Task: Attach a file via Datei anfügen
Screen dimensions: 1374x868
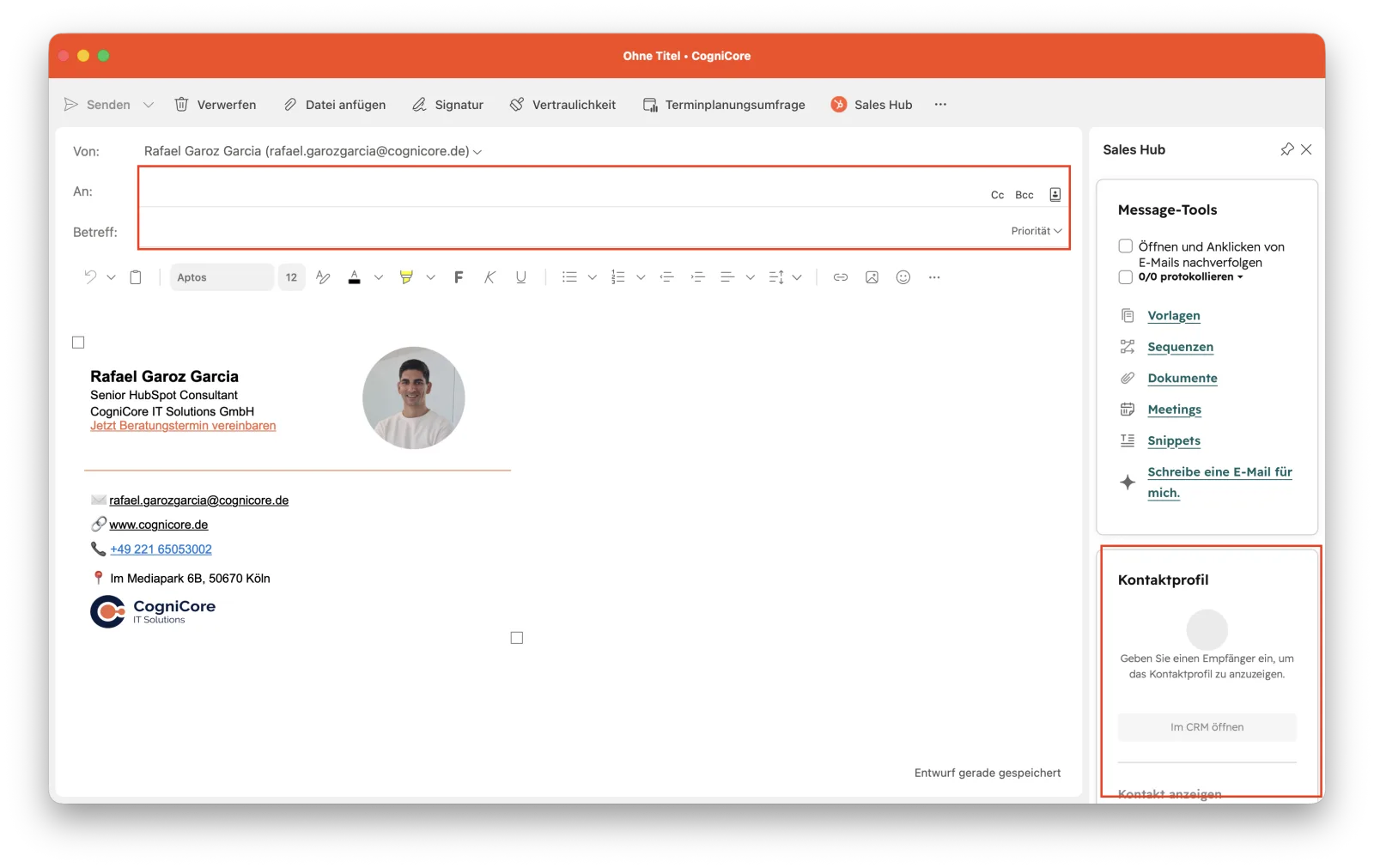Action: (x=335, y=105)
